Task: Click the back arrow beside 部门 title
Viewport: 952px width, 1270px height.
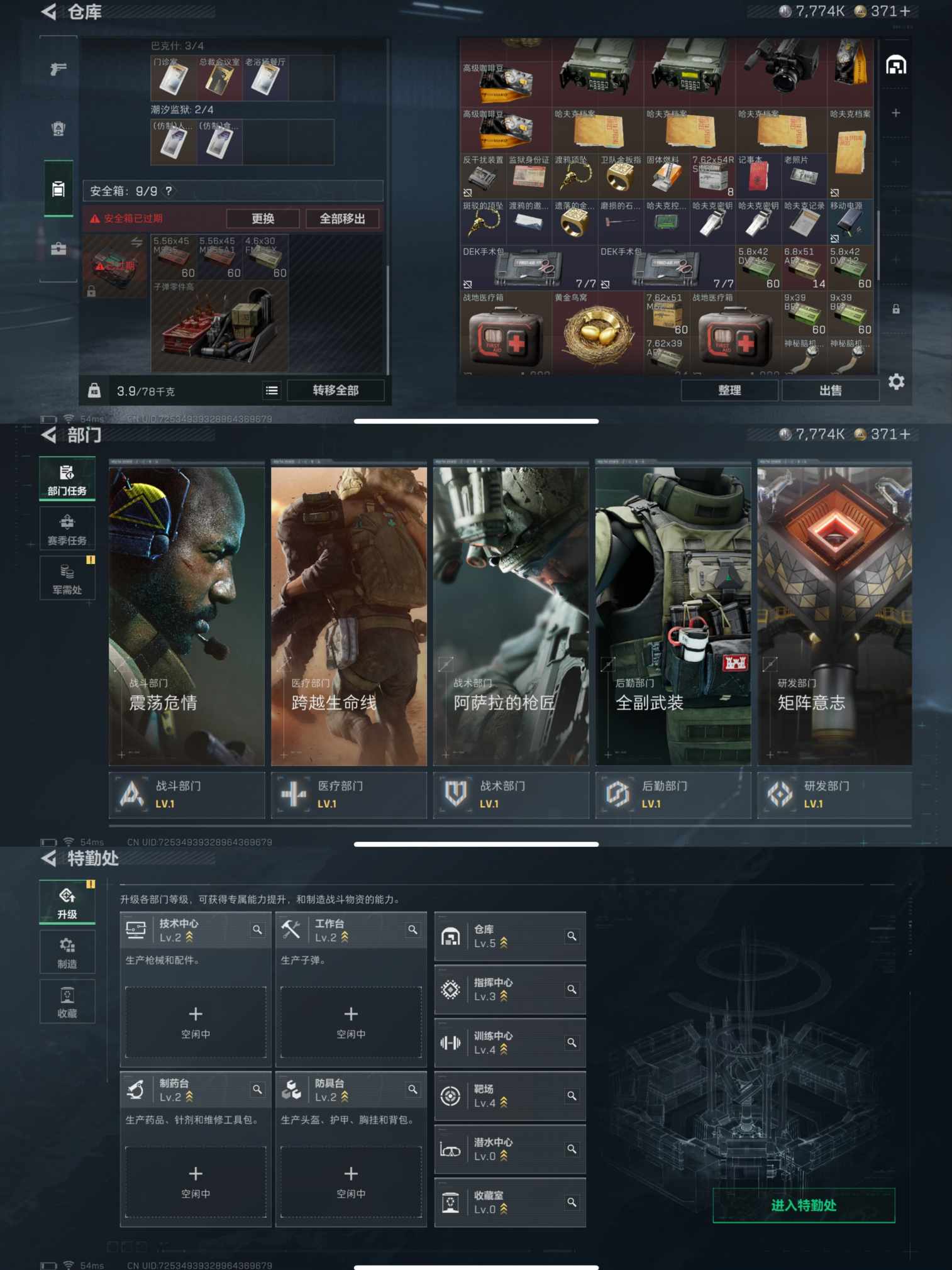Action: click(49, 434)
